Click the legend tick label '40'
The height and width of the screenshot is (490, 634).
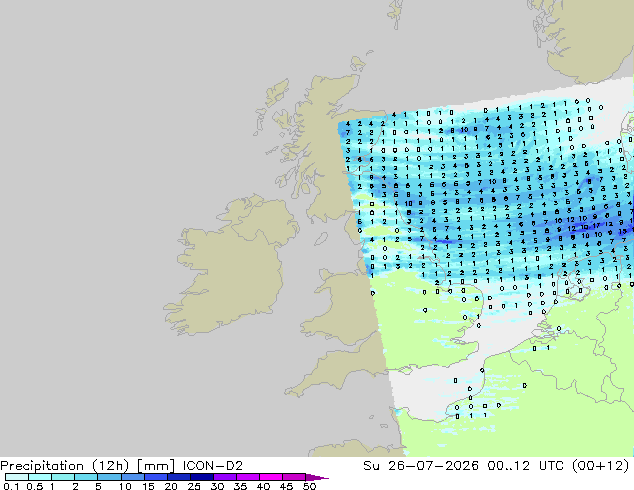[263, 486]
